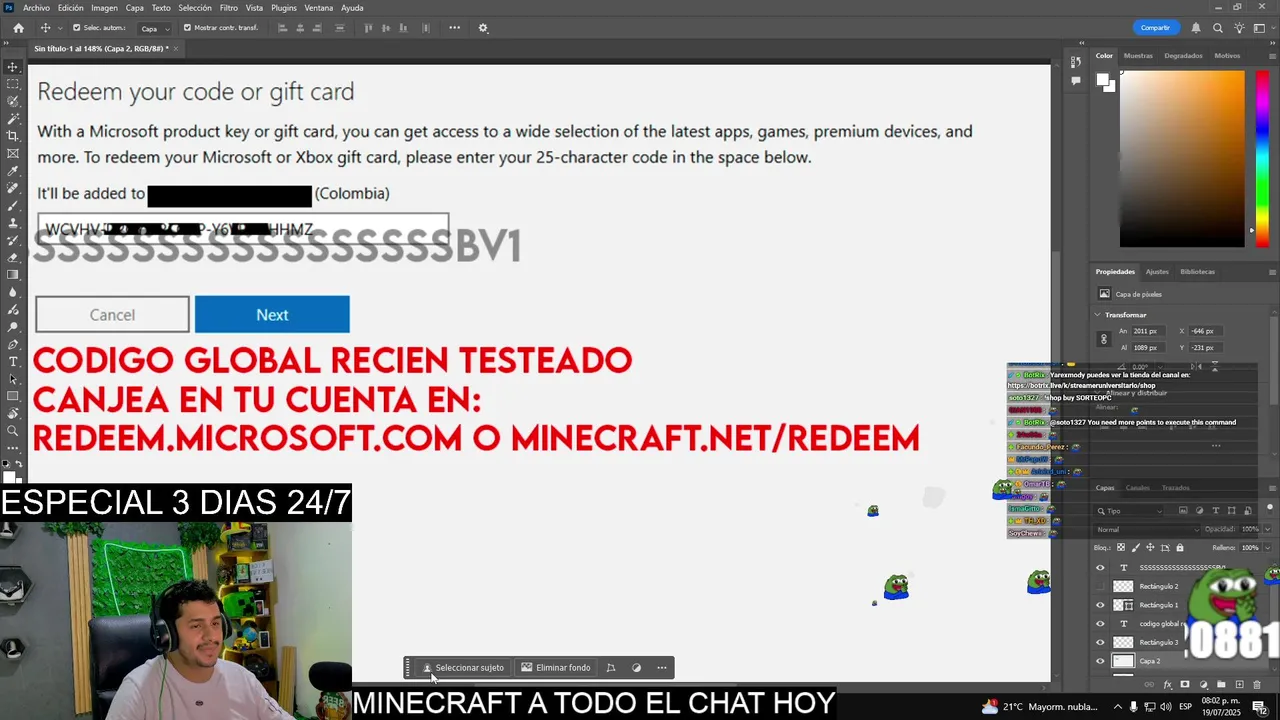1280x720 pixels.
Task: Click the foreground color swatch in Color panel
Action: (x=1102, y=80)
